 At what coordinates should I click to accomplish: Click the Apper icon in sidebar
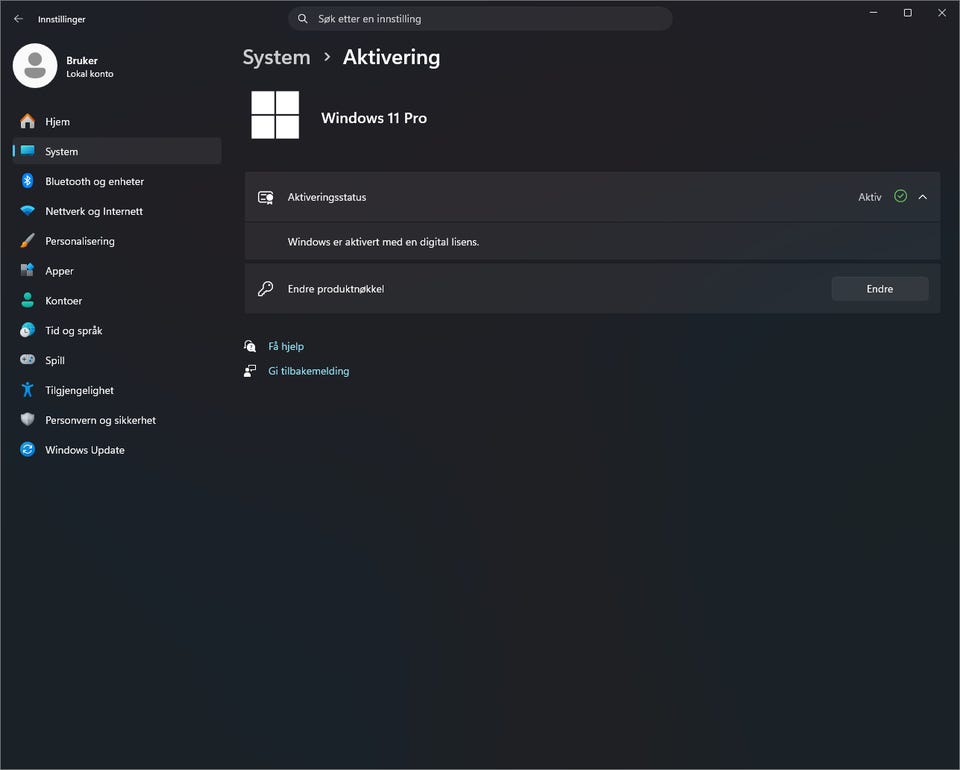[28, 270]
